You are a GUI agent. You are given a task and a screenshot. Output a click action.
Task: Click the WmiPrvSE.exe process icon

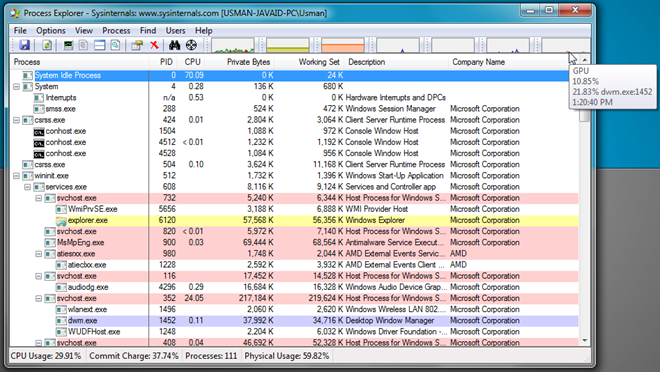pyautogui.click(x=61, y=209)
